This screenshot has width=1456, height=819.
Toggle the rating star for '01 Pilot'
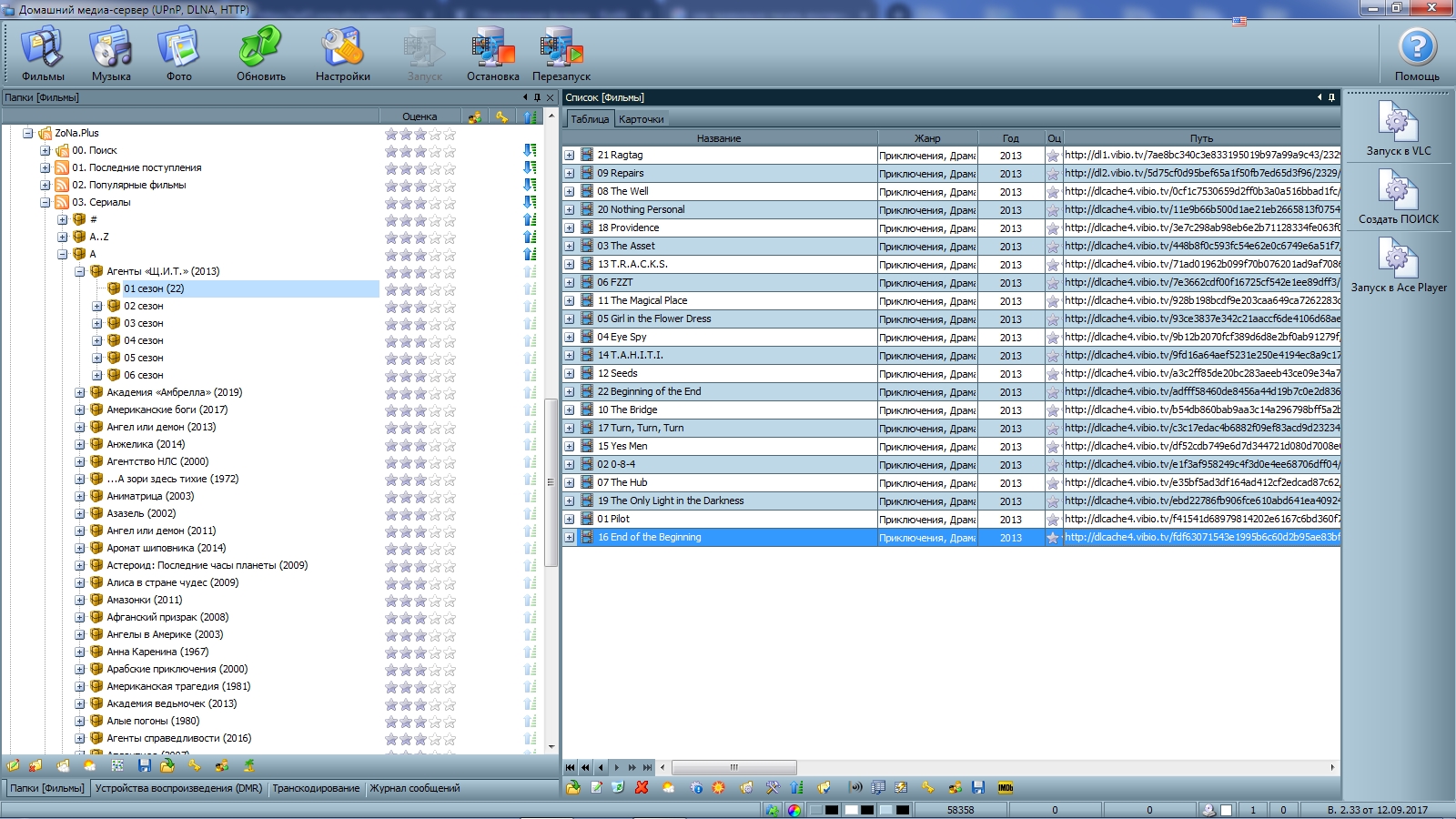[x=1053, y=520]
